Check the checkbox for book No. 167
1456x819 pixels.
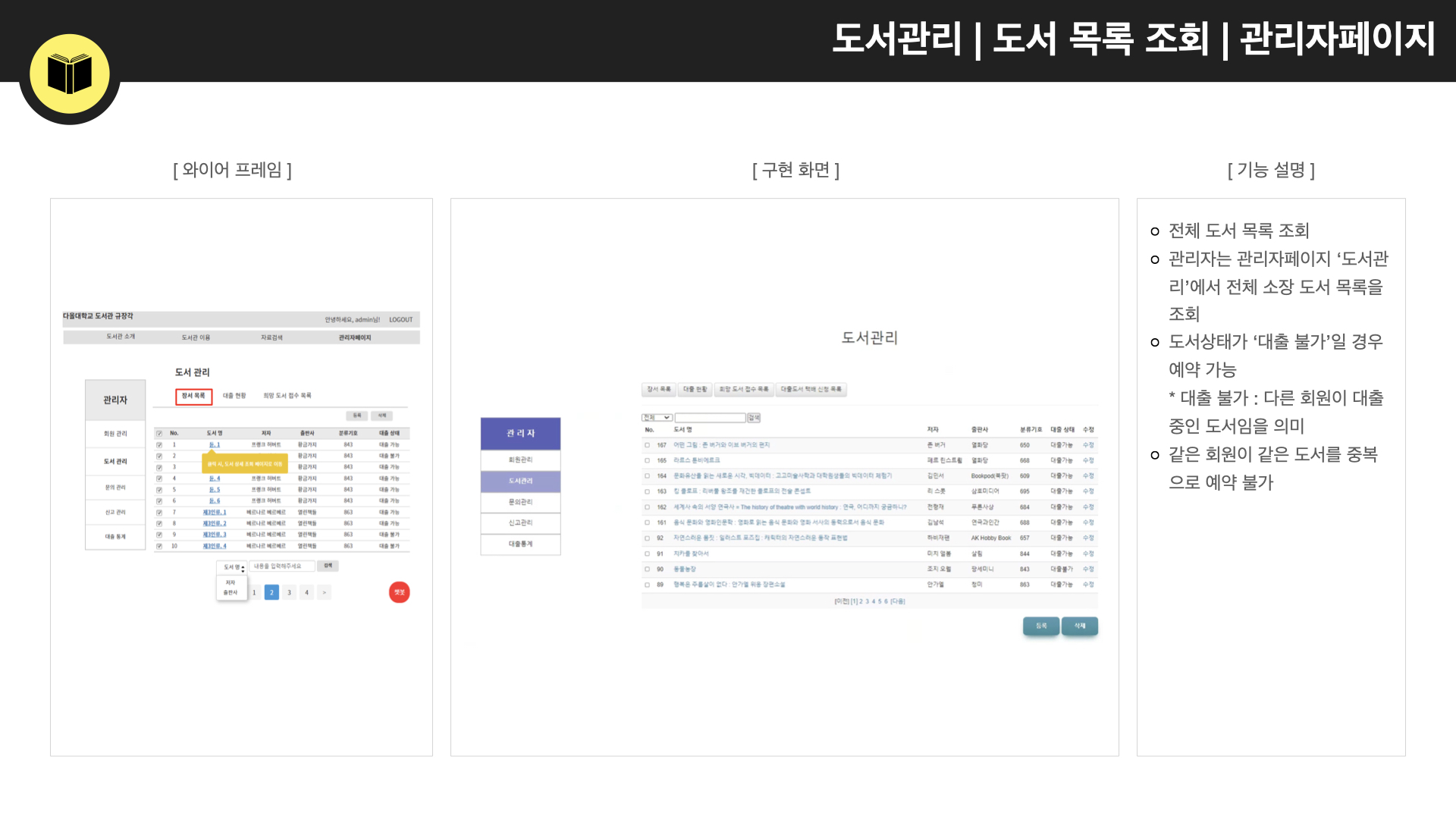(x=648, y=445)
